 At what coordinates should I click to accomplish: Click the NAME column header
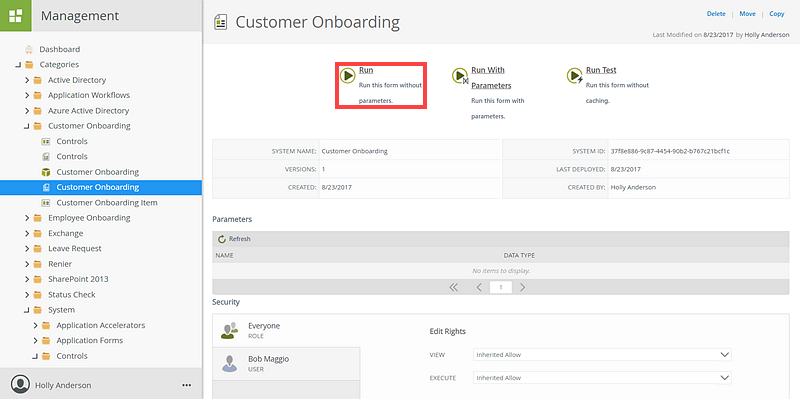pyautogui.click(x=224, y=256)
